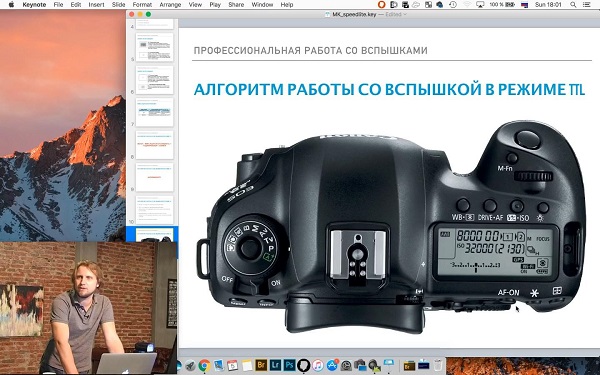Click the MK_speedlite.key document title
The width and height of the screenshot is (600, 375).
tap(354, 15)
